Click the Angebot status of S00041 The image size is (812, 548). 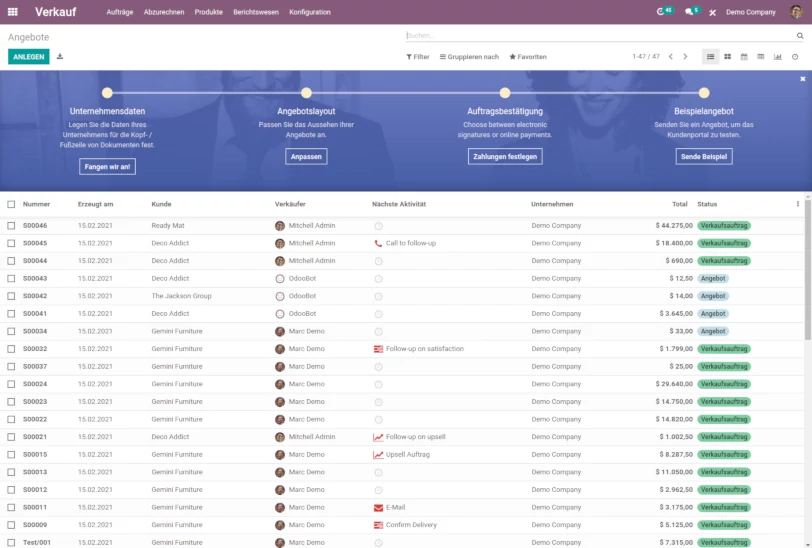click(x=713, y=314)
